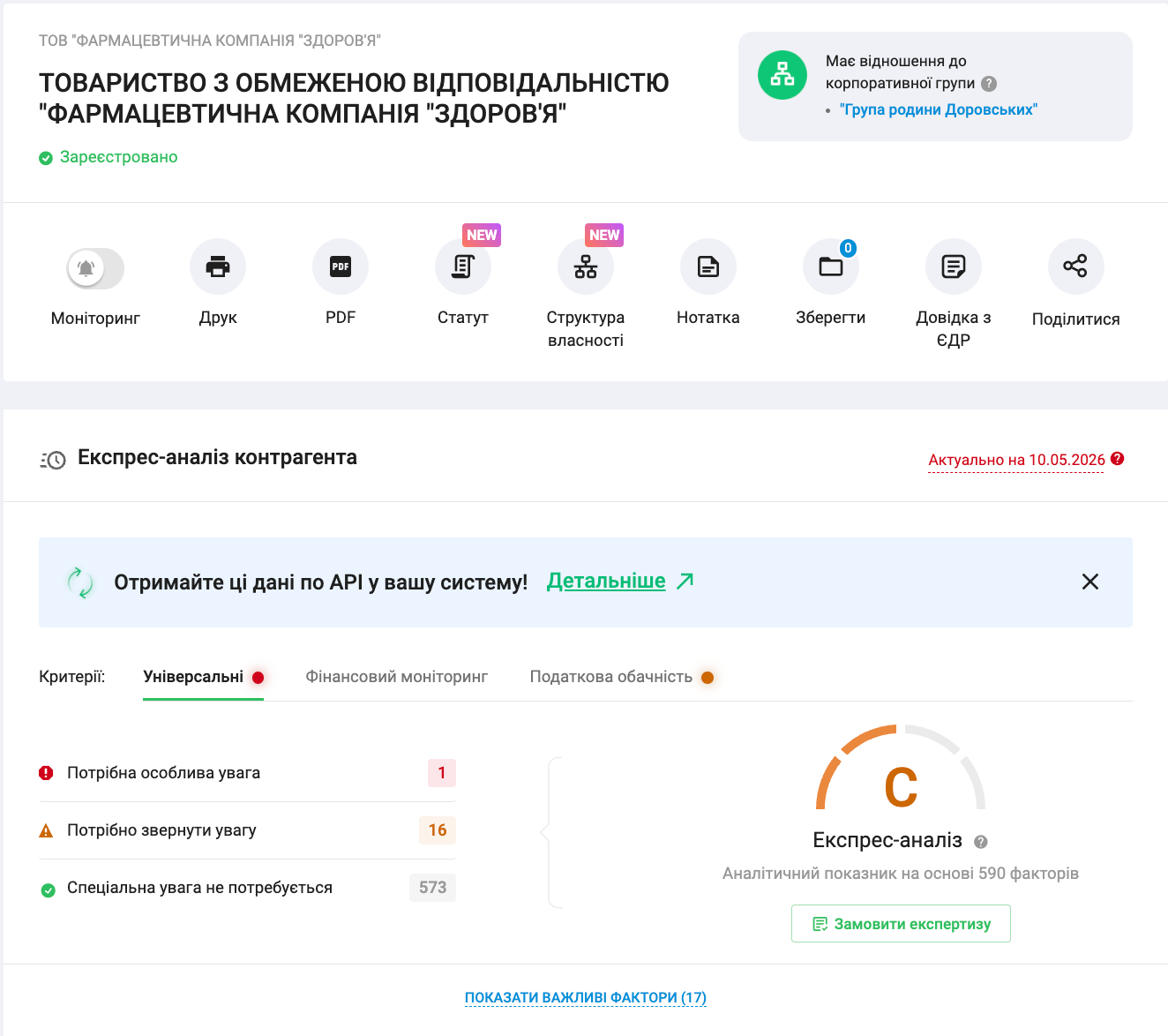Click the Нотатка note icon

point(708,267)
